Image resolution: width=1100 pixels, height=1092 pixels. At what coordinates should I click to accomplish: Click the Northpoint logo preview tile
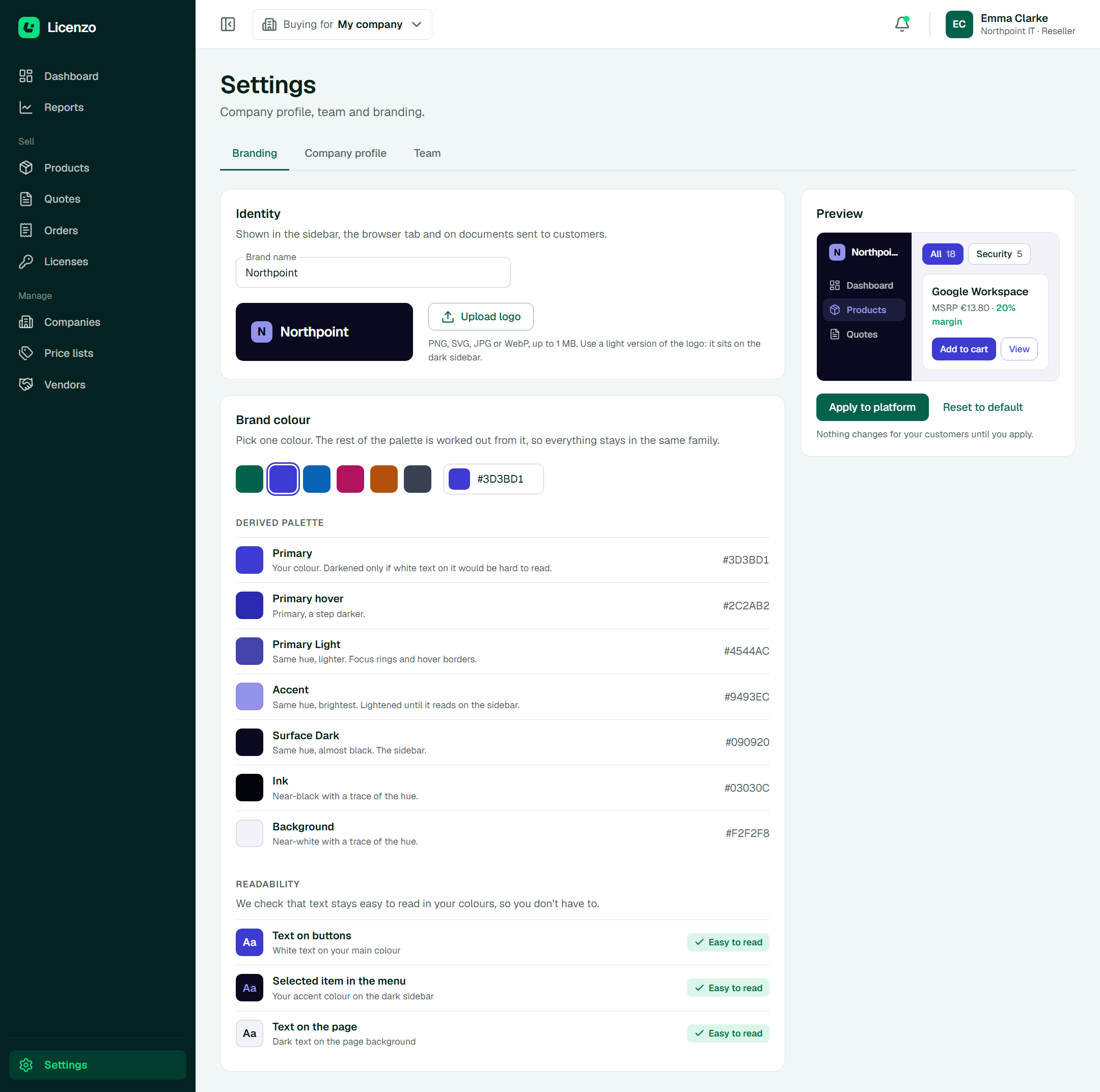(x=324, y=332)
